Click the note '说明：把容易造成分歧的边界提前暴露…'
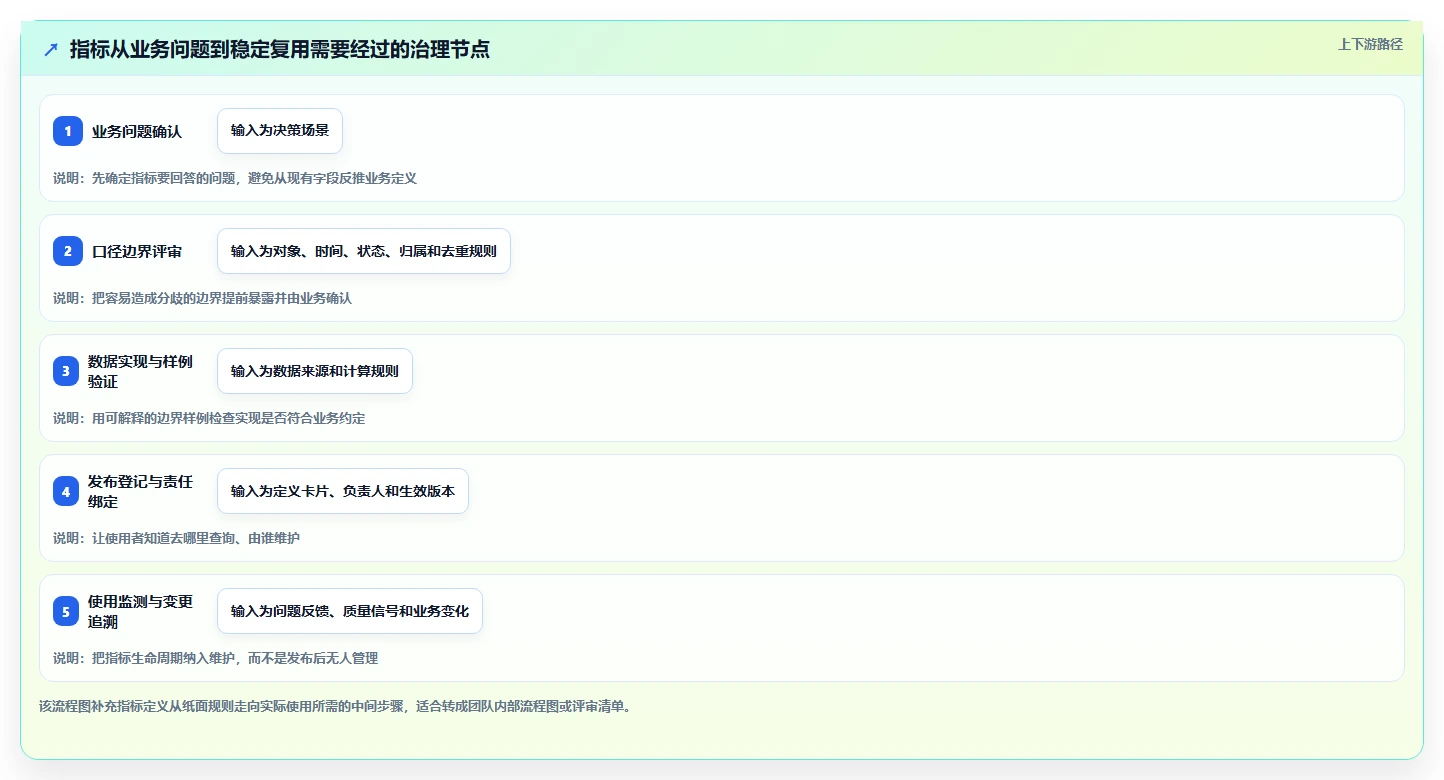Screen dimensions: 1444x780 coord(203,298)
